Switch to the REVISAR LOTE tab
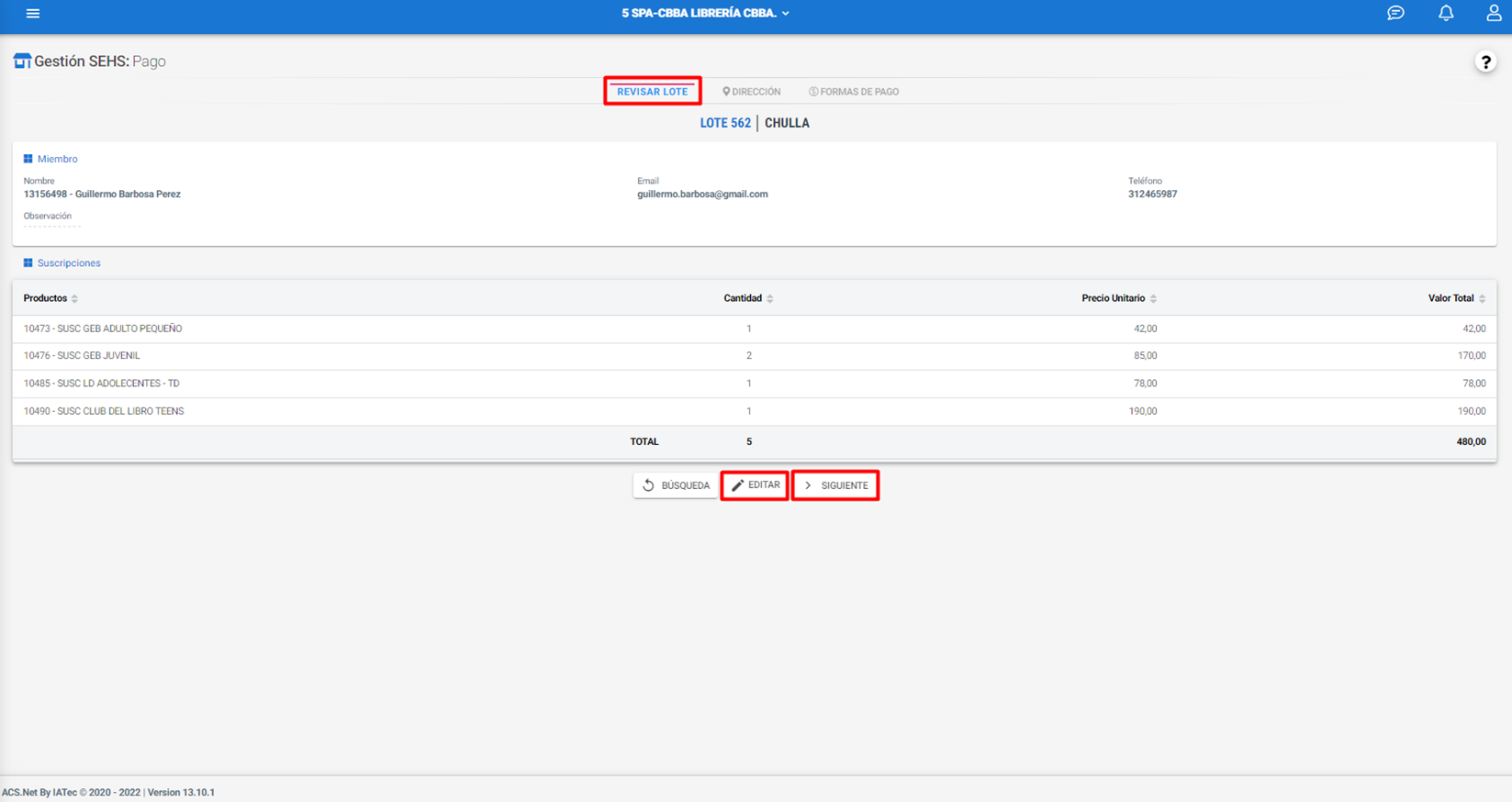 pos(653,92)
